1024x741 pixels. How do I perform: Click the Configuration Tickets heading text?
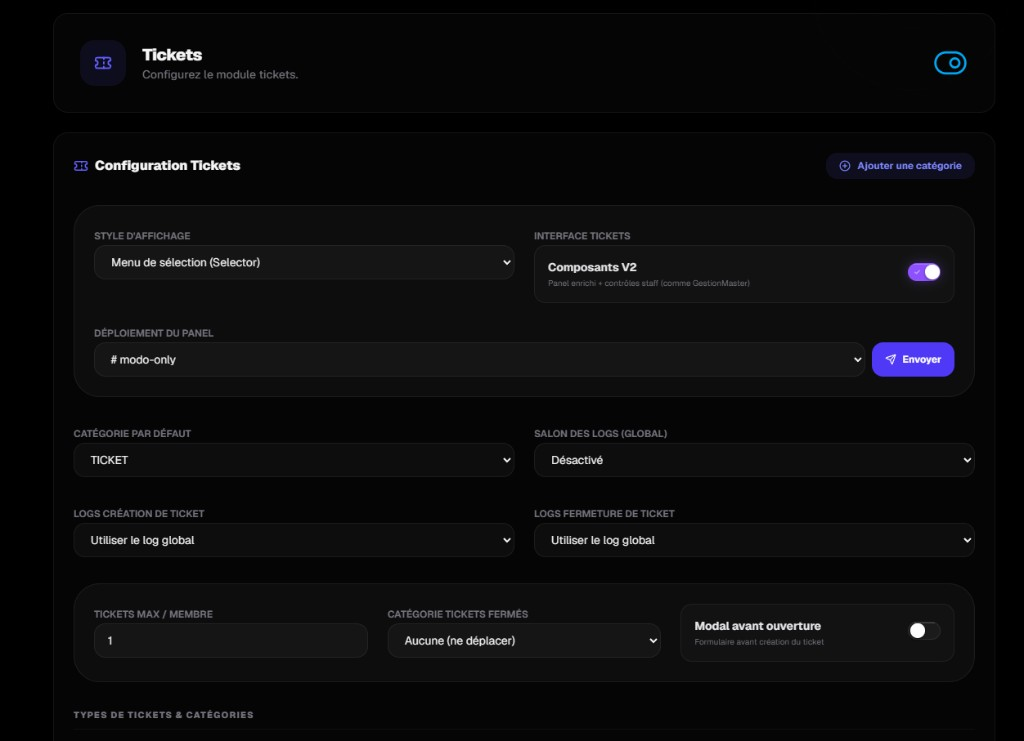coord(168,166)
